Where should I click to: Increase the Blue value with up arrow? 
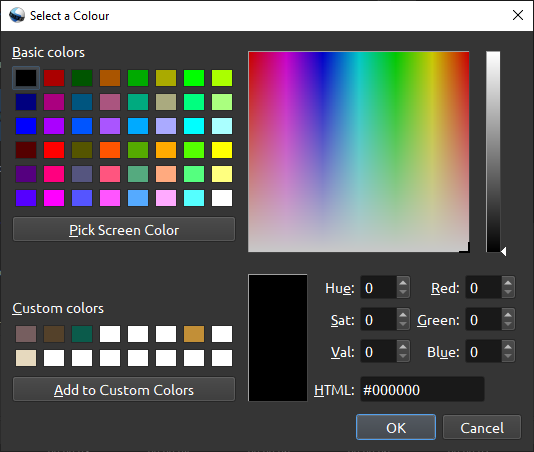click(x=508, y=346)
